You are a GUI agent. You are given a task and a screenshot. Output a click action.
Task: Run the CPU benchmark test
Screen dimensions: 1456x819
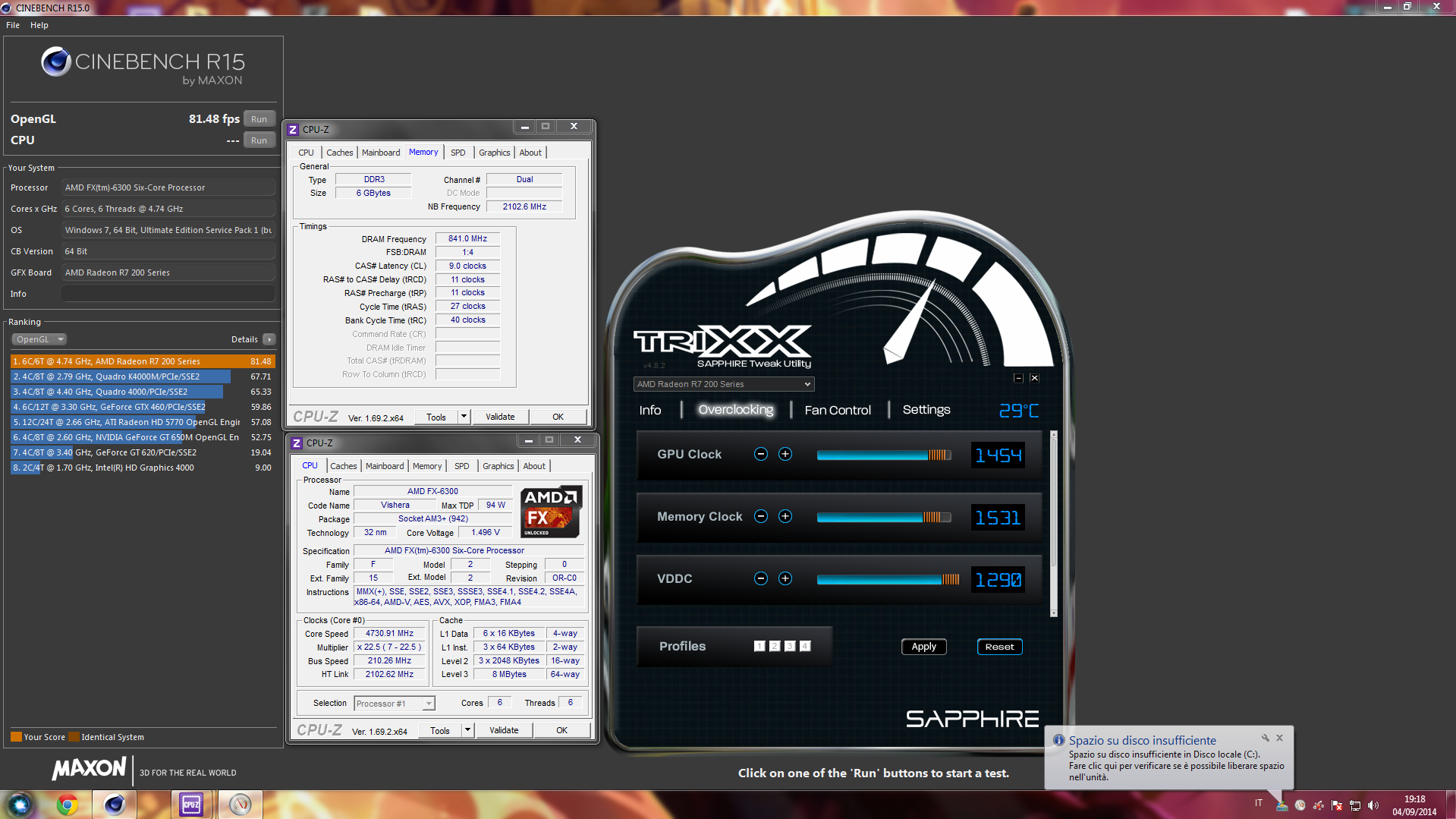(259, 140)
